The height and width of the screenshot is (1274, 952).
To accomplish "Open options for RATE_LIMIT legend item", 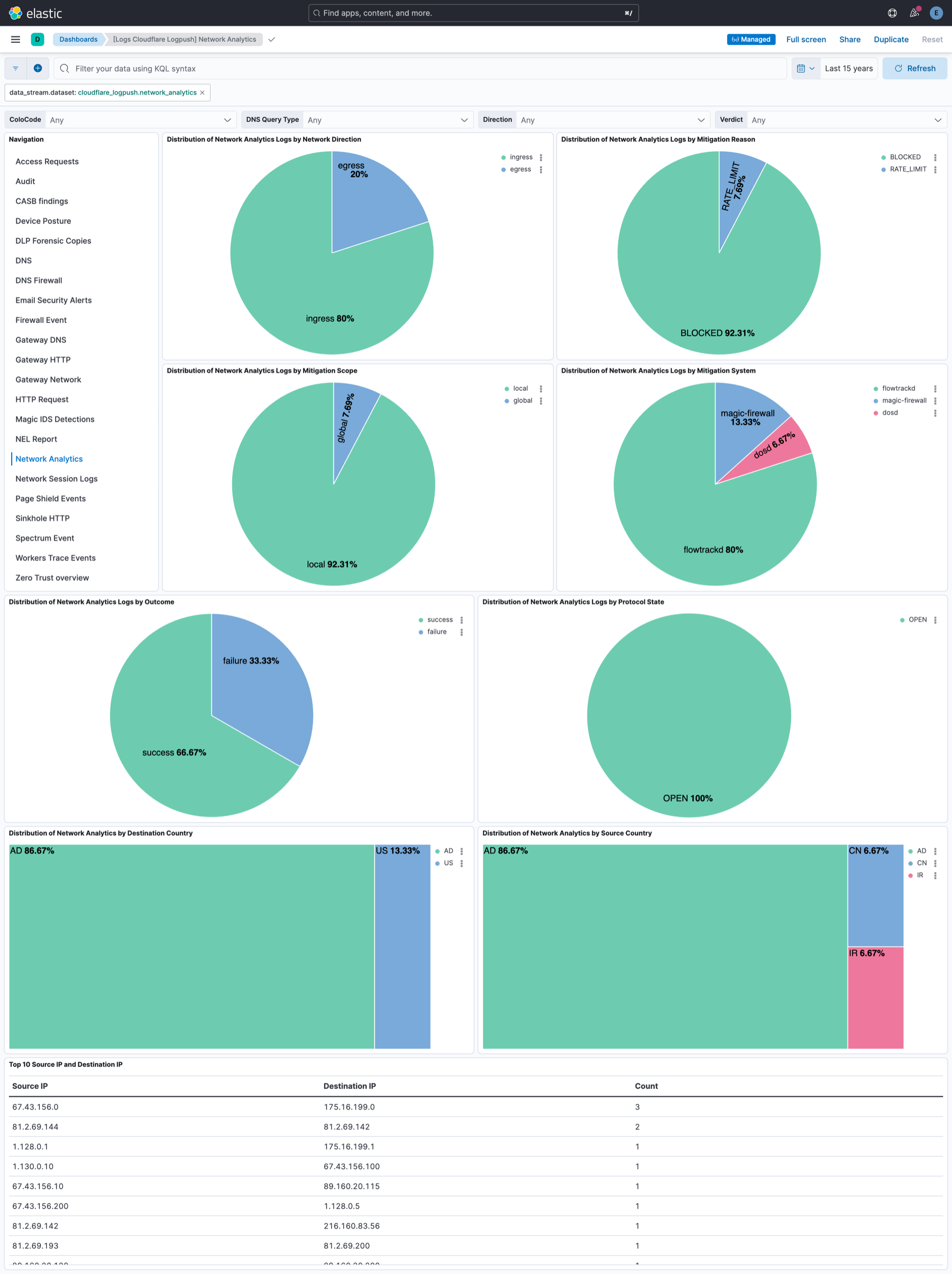I will tap(935, 169).
